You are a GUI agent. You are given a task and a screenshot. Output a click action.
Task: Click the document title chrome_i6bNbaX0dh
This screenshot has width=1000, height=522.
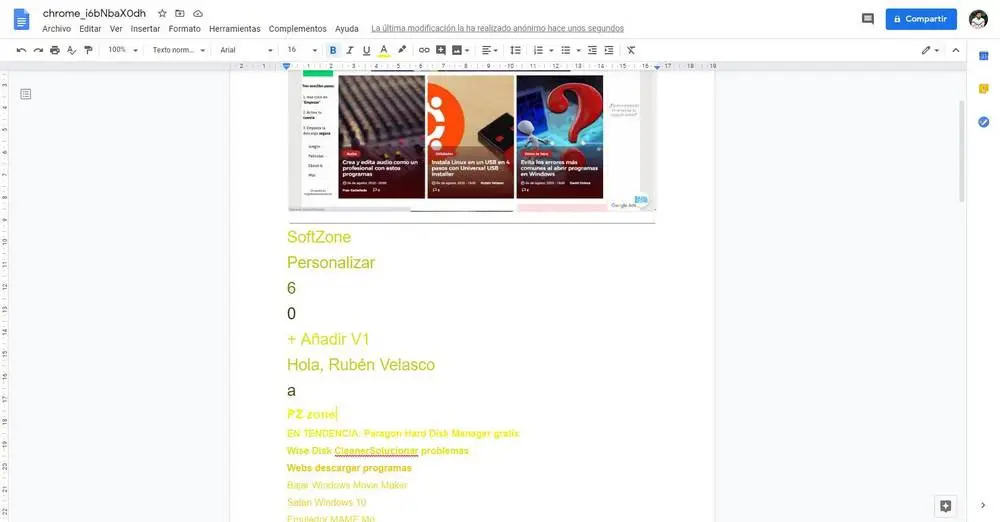[x=94, y=13]
